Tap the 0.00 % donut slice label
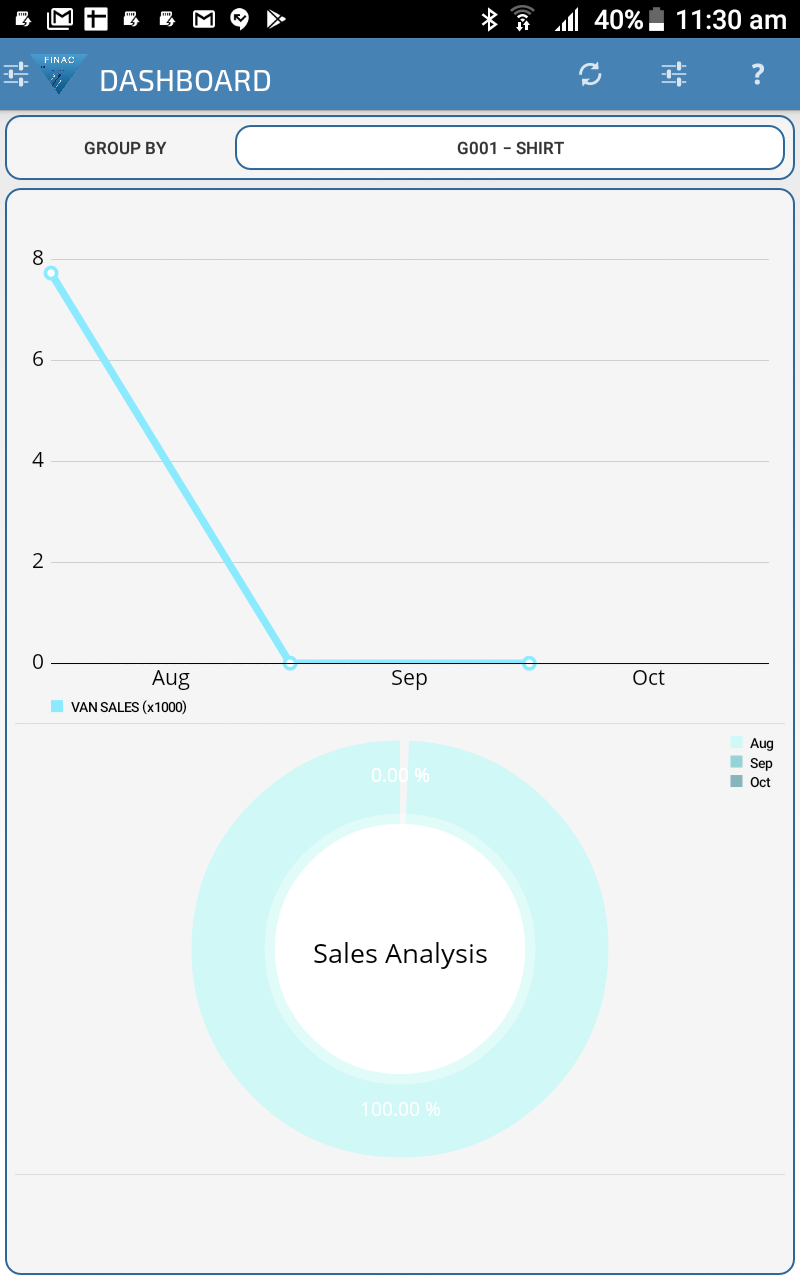800x1280 pixels. pyautogui.click(x=400, y=775)
